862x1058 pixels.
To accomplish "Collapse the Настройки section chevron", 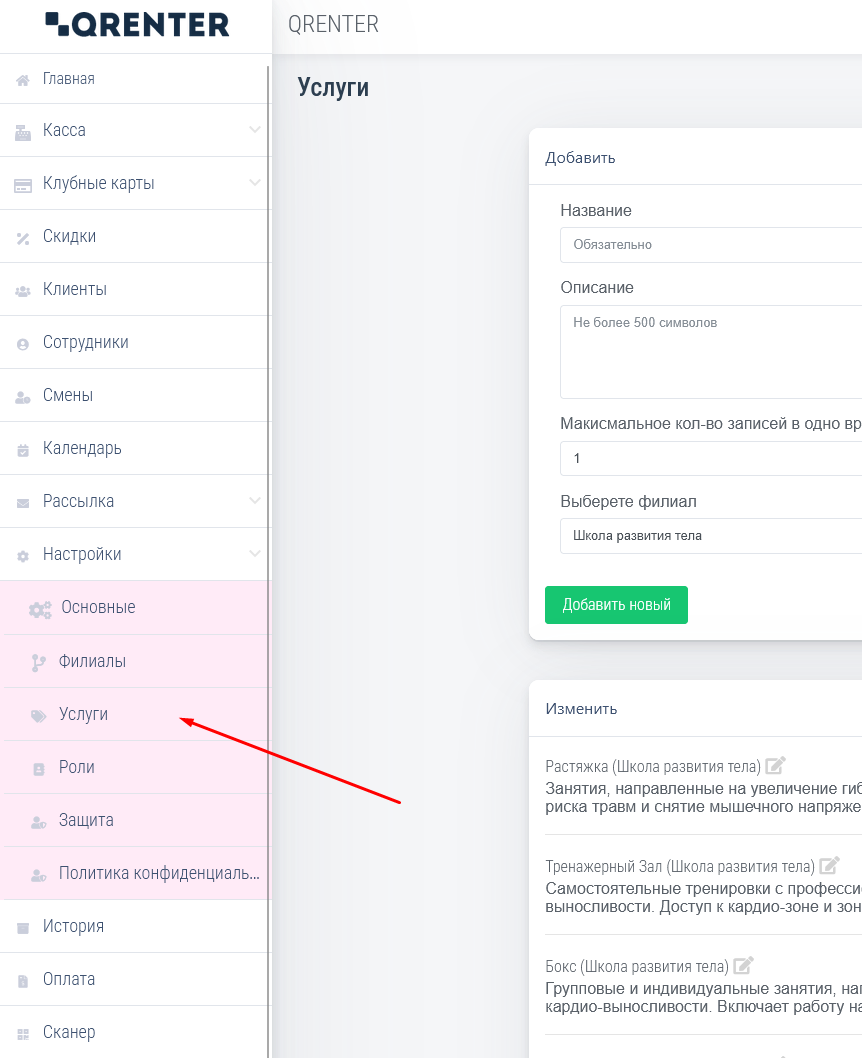I will (x=255, y=554).
